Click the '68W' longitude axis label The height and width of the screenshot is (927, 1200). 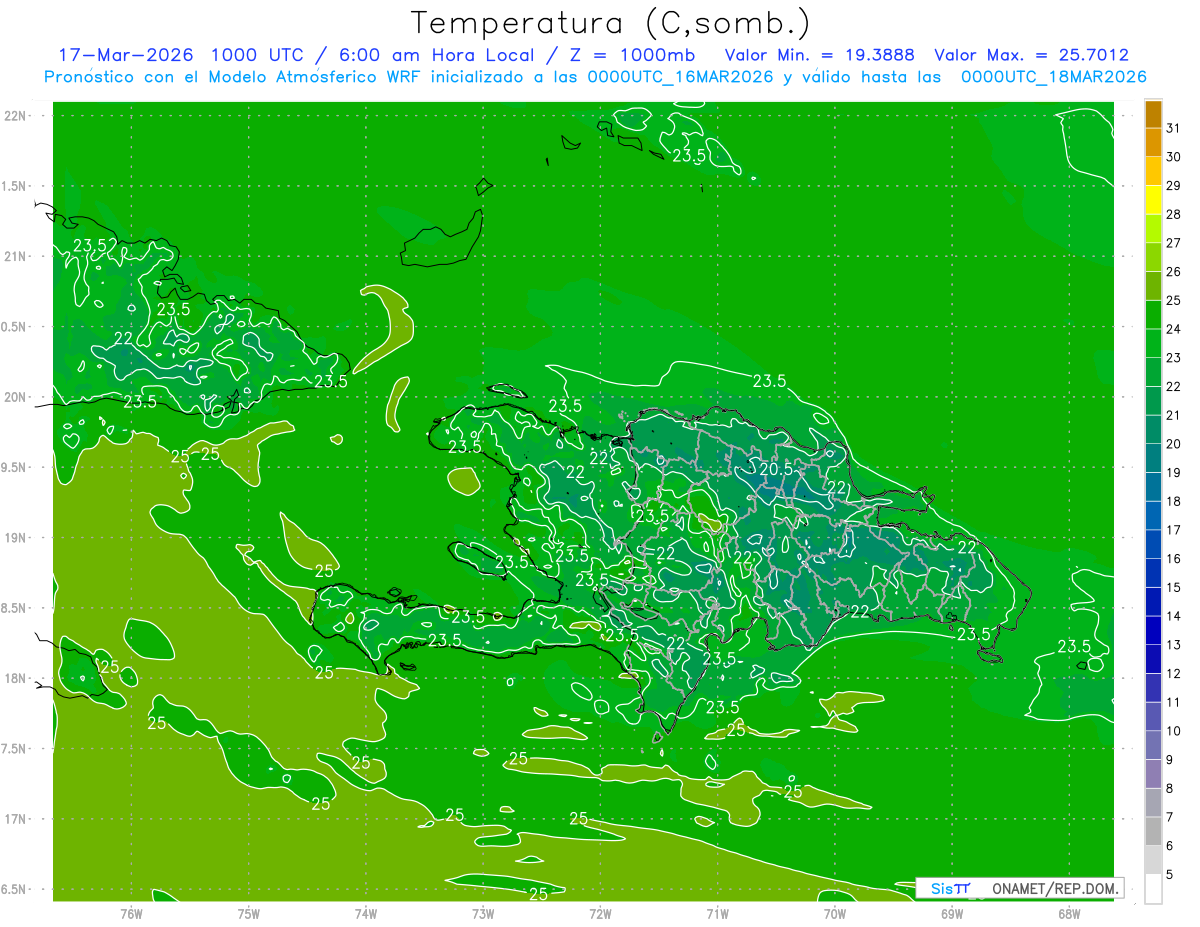coord(1069,912)
